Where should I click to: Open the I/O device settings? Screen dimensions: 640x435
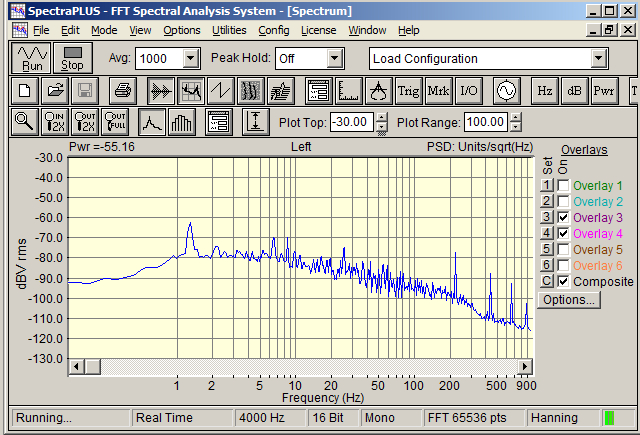tap(469, 91)
